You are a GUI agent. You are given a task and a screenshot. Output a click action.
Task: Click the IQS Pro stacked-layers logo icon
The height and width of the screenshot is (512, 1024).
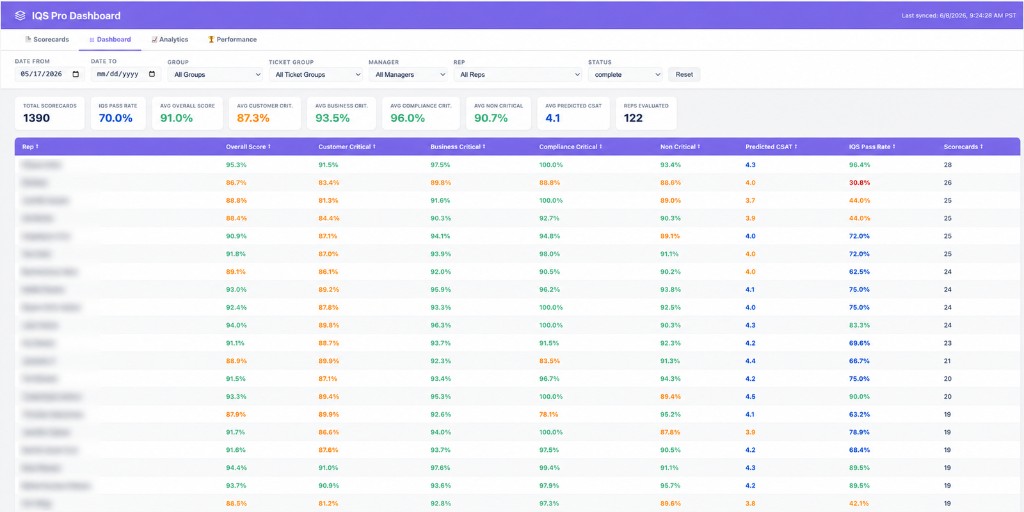[x=20, y=16]
